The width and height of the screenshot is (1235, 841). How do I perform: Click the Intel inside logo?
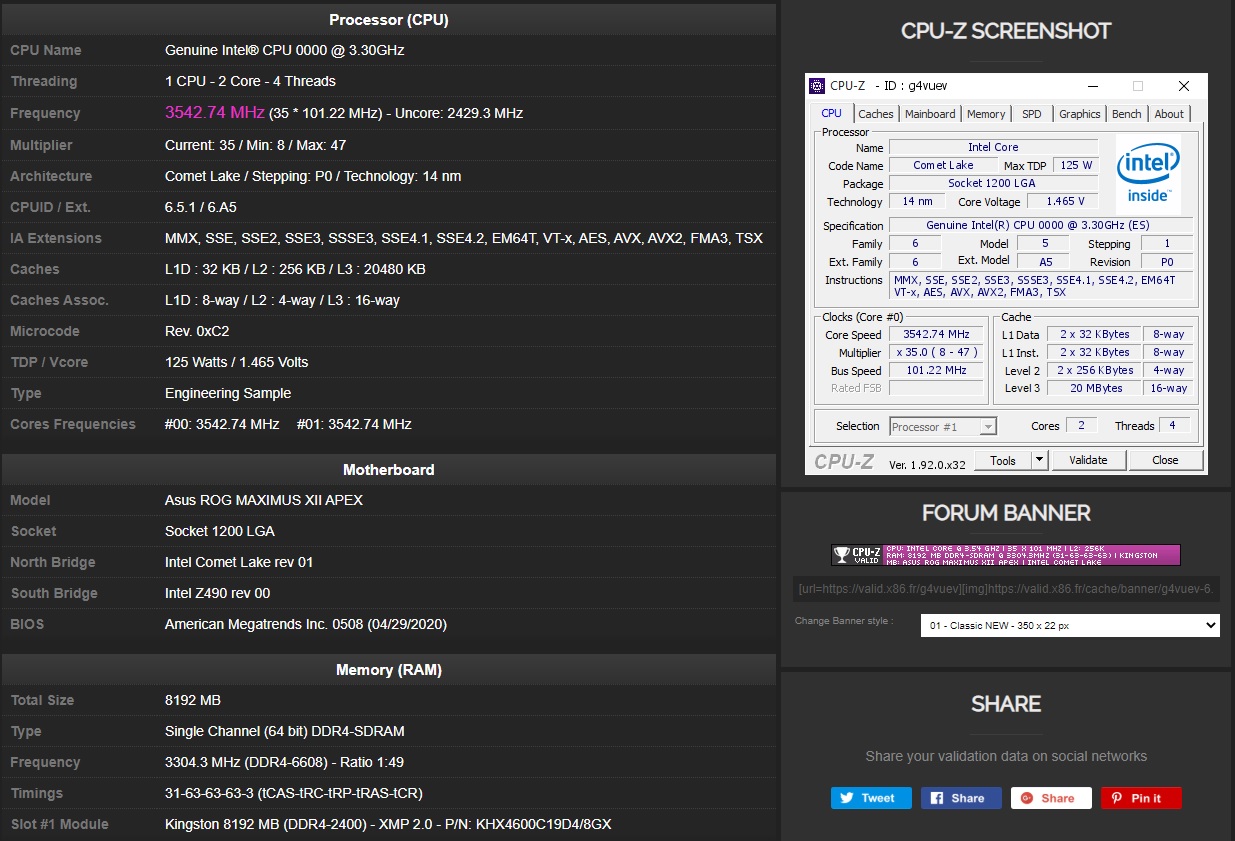coord(1148,172)
